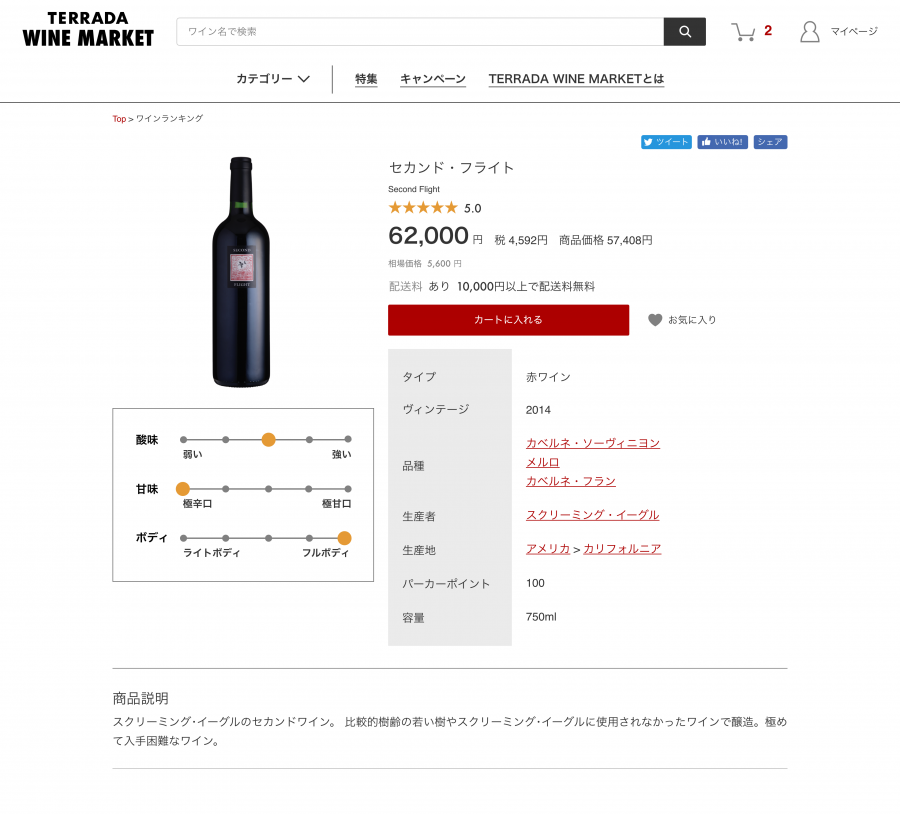Click the five-star rating stars

point(422,208)
